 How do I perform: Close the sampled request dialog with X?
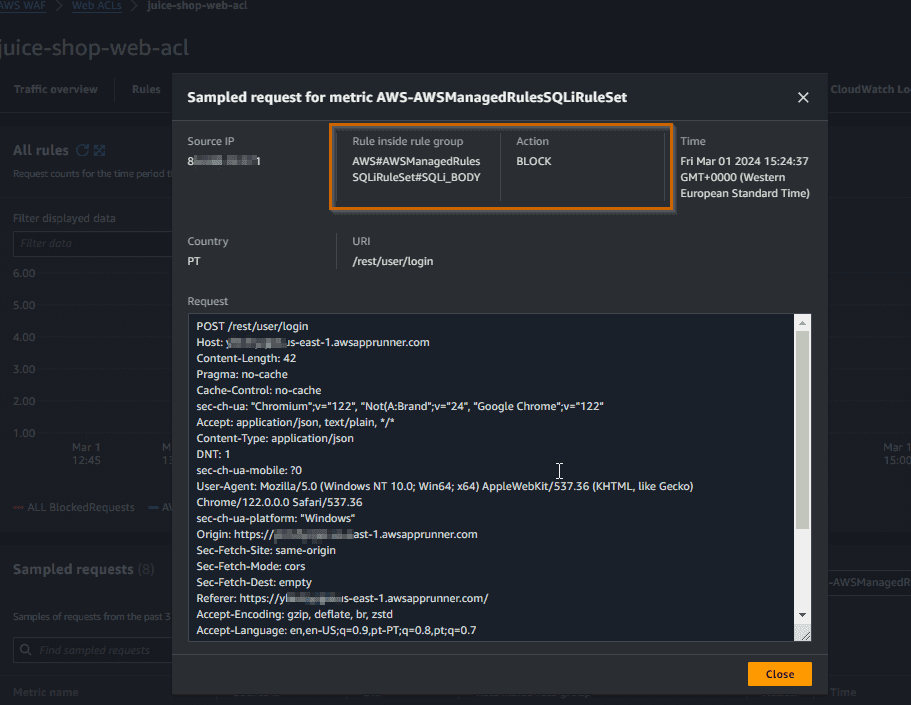pos(802,97)
